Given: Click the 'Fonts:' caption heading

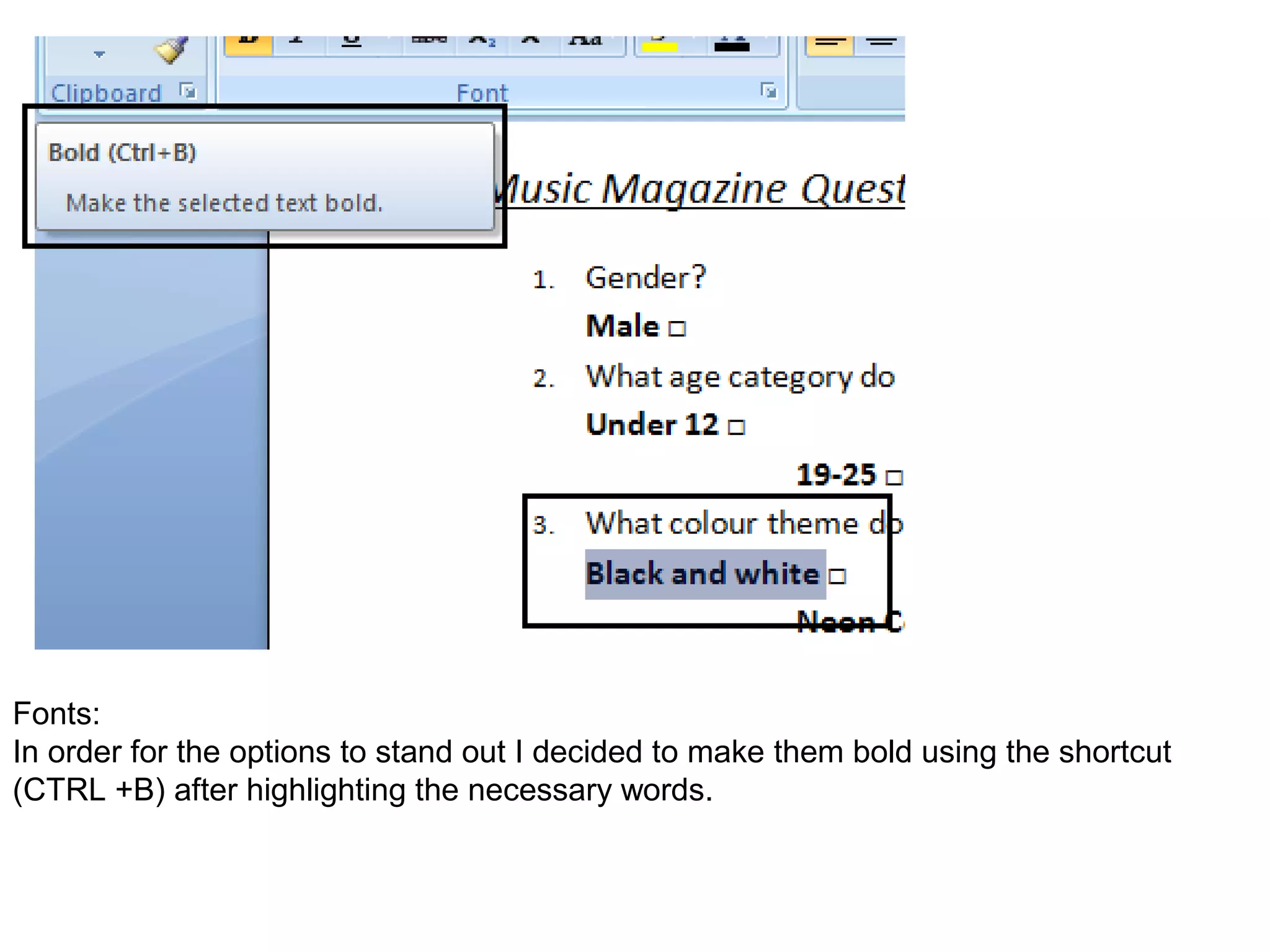Looking at the screenshot, I should [x=56, y=713].
